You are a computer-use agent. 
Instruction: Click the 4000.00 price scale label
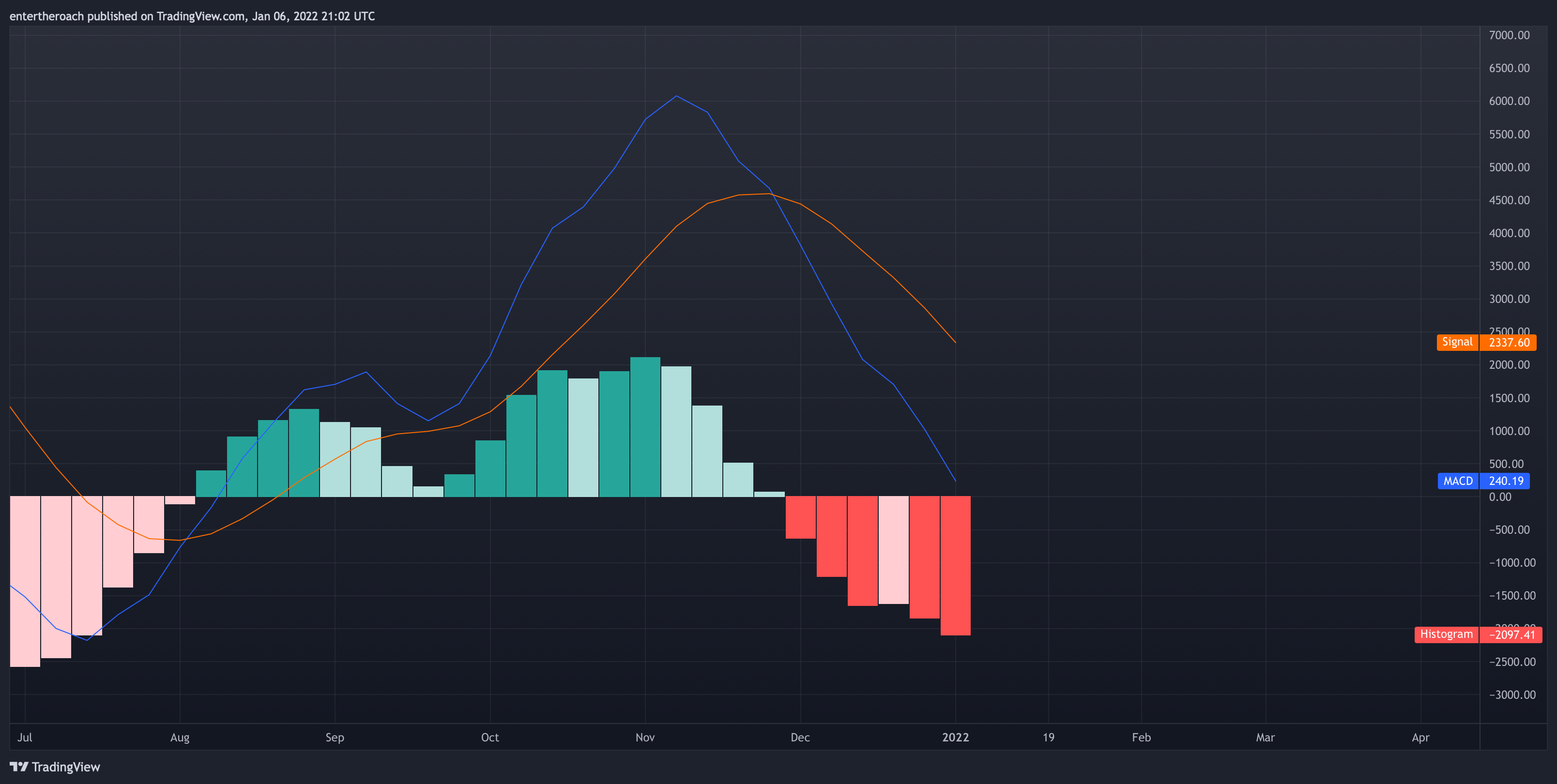click(x=1509, y=233)
